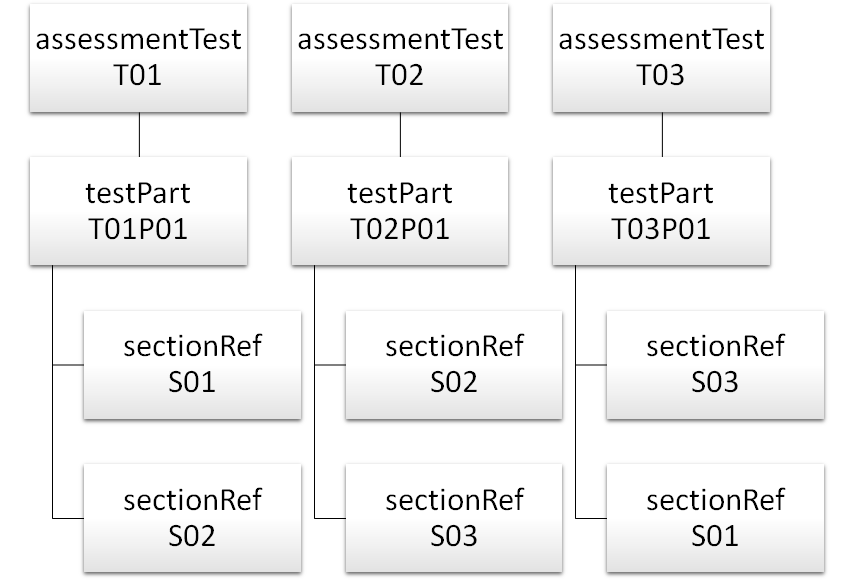Click horizontal connector stub entering sectionRef S01 below T03P01
This screenshot has width=854, height=583.
pos(591,518)
